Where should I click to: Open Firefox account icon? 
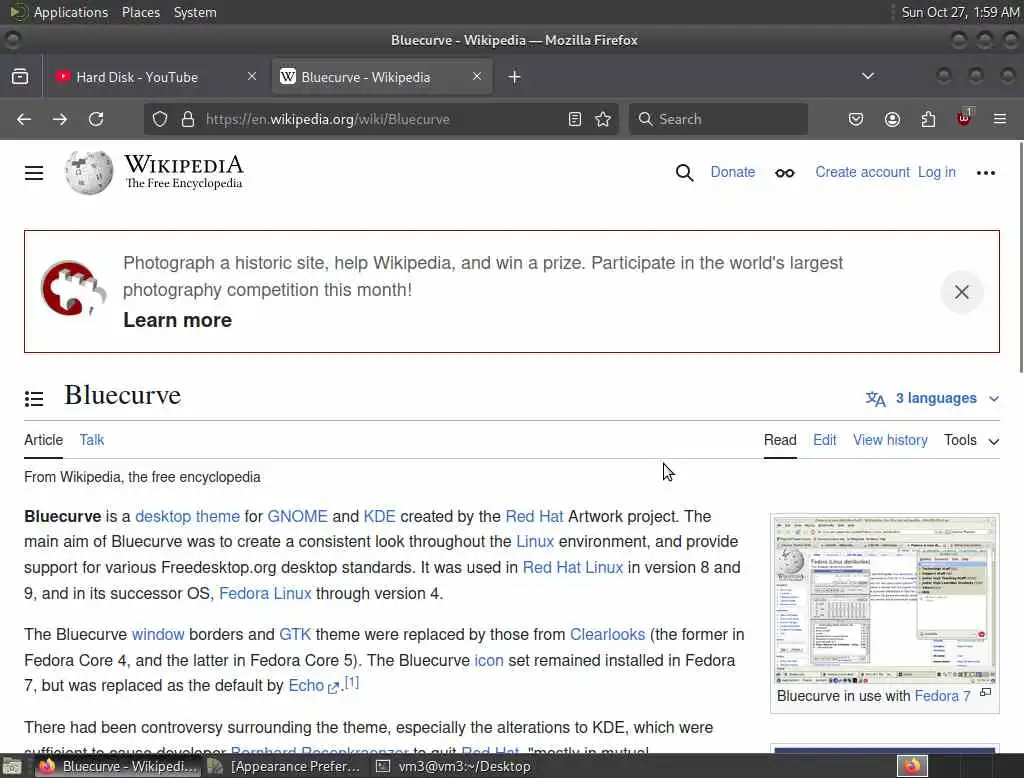click(892, 119)
